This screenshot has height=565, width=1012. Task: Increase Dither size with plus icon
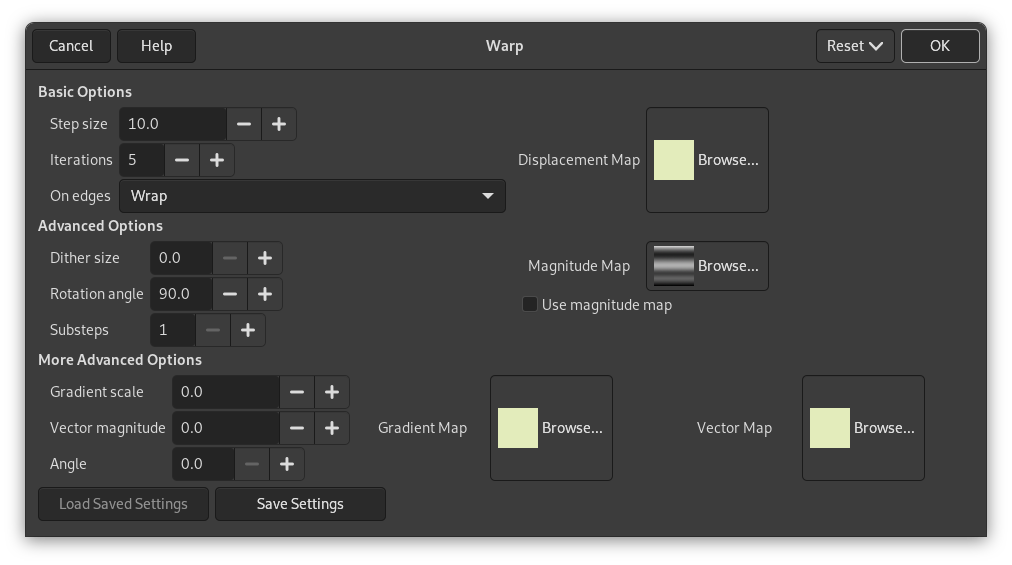265,258
